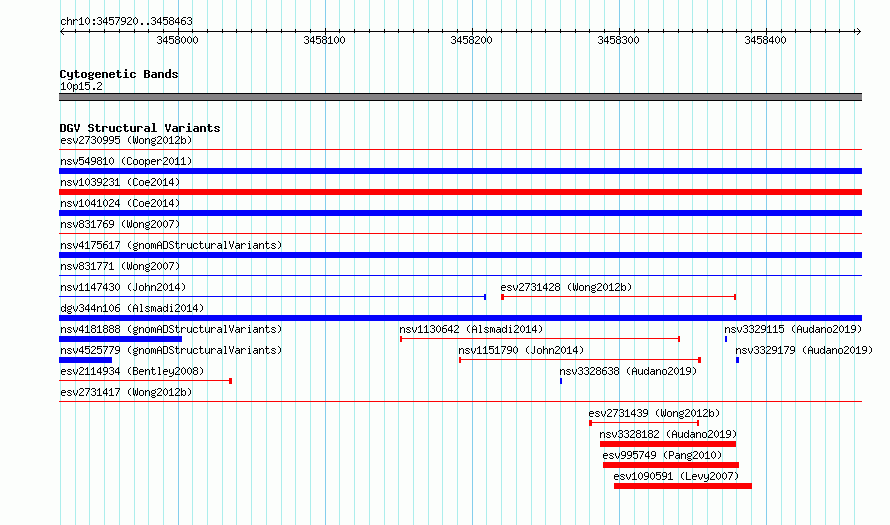This screenshot has height=525, width=890.
Task: Click the chr10:3457920..3458463 region label
Action: point(126,21)
